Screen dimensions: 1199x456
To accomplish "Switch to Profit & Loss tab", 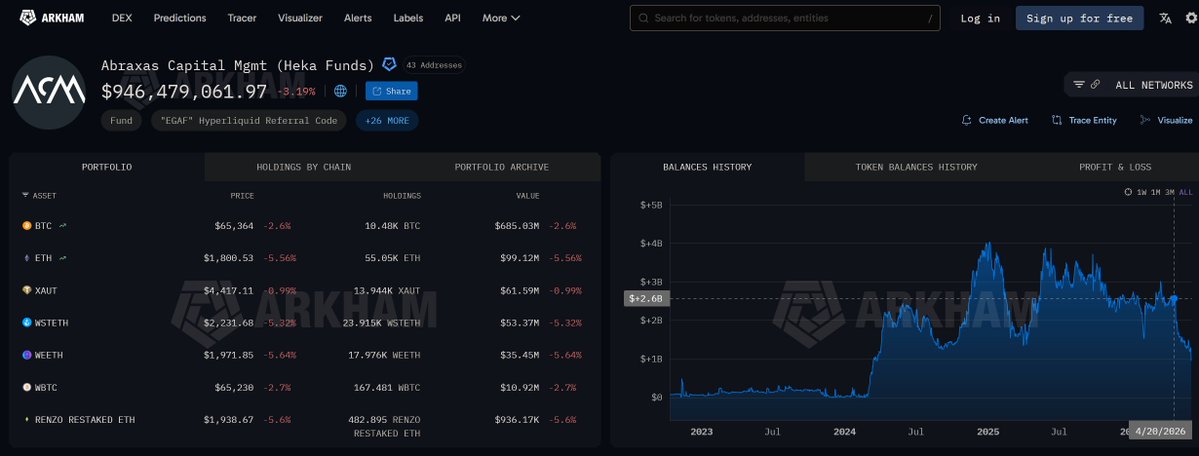I will 1115,167.
